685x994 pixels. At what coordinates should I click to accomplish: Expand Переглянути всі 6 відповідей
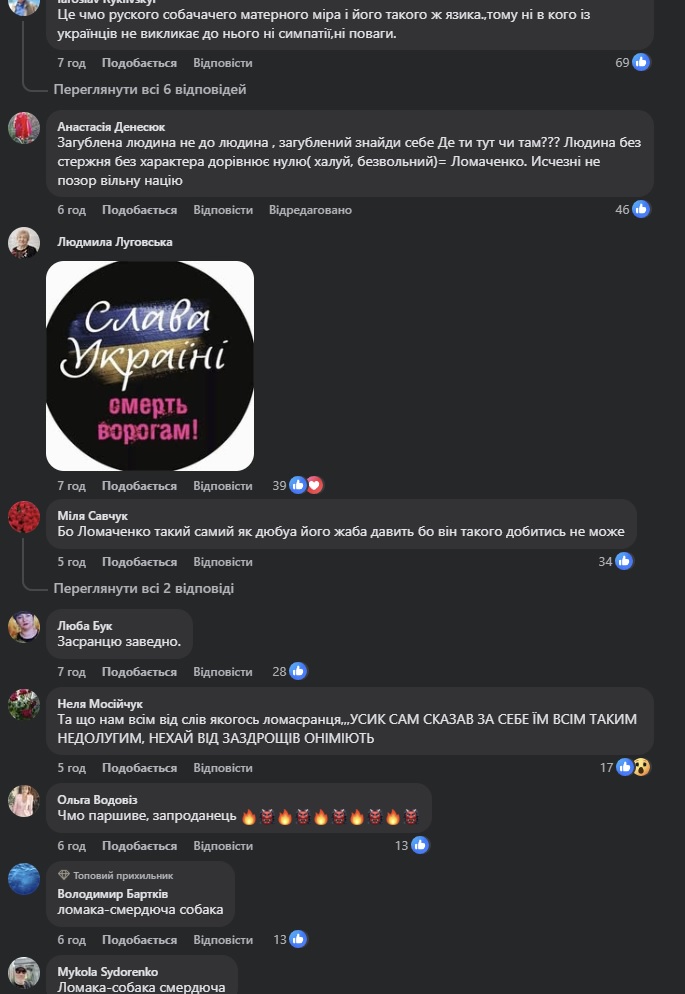(x=150, y=89)
